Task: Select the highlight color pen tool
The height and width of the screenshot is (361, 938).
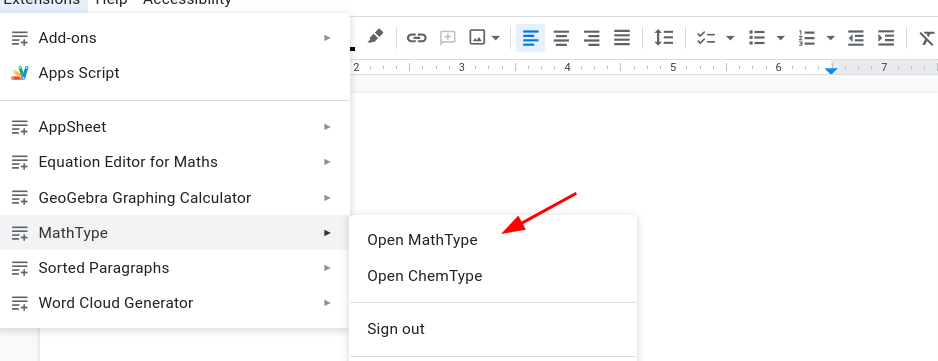Action: (375, 38)
